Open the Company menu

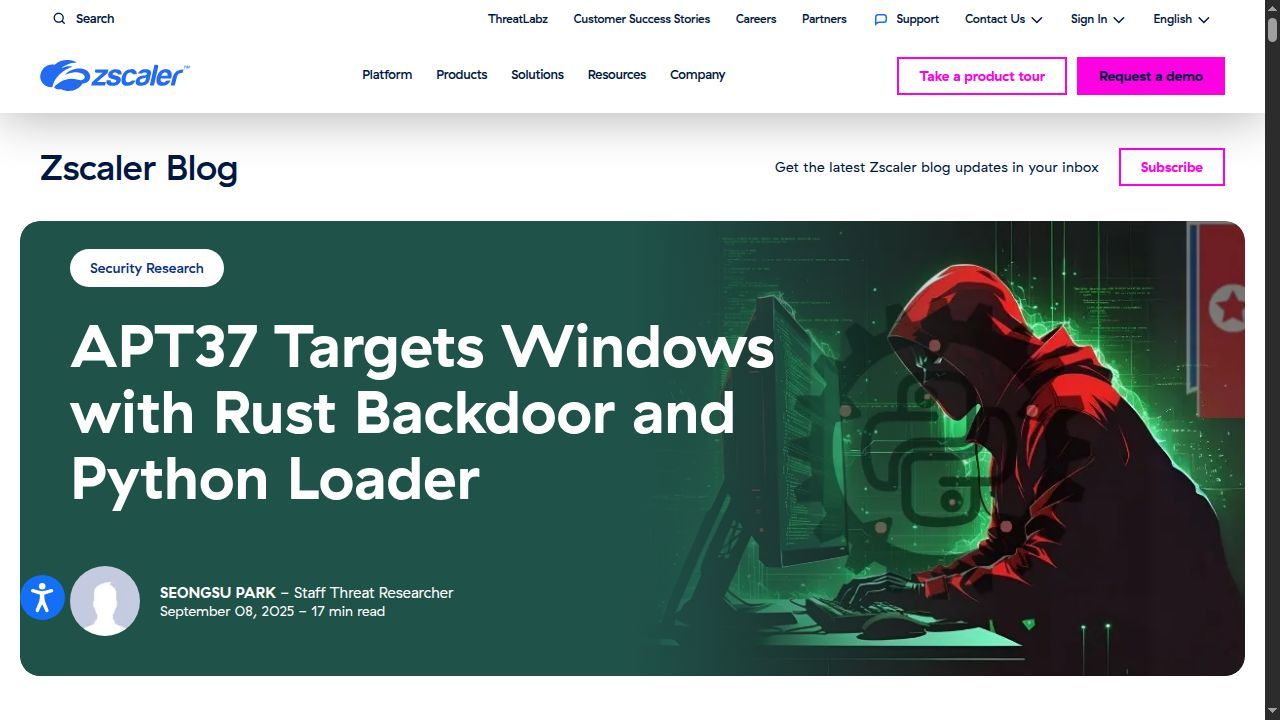coord(697,75)
